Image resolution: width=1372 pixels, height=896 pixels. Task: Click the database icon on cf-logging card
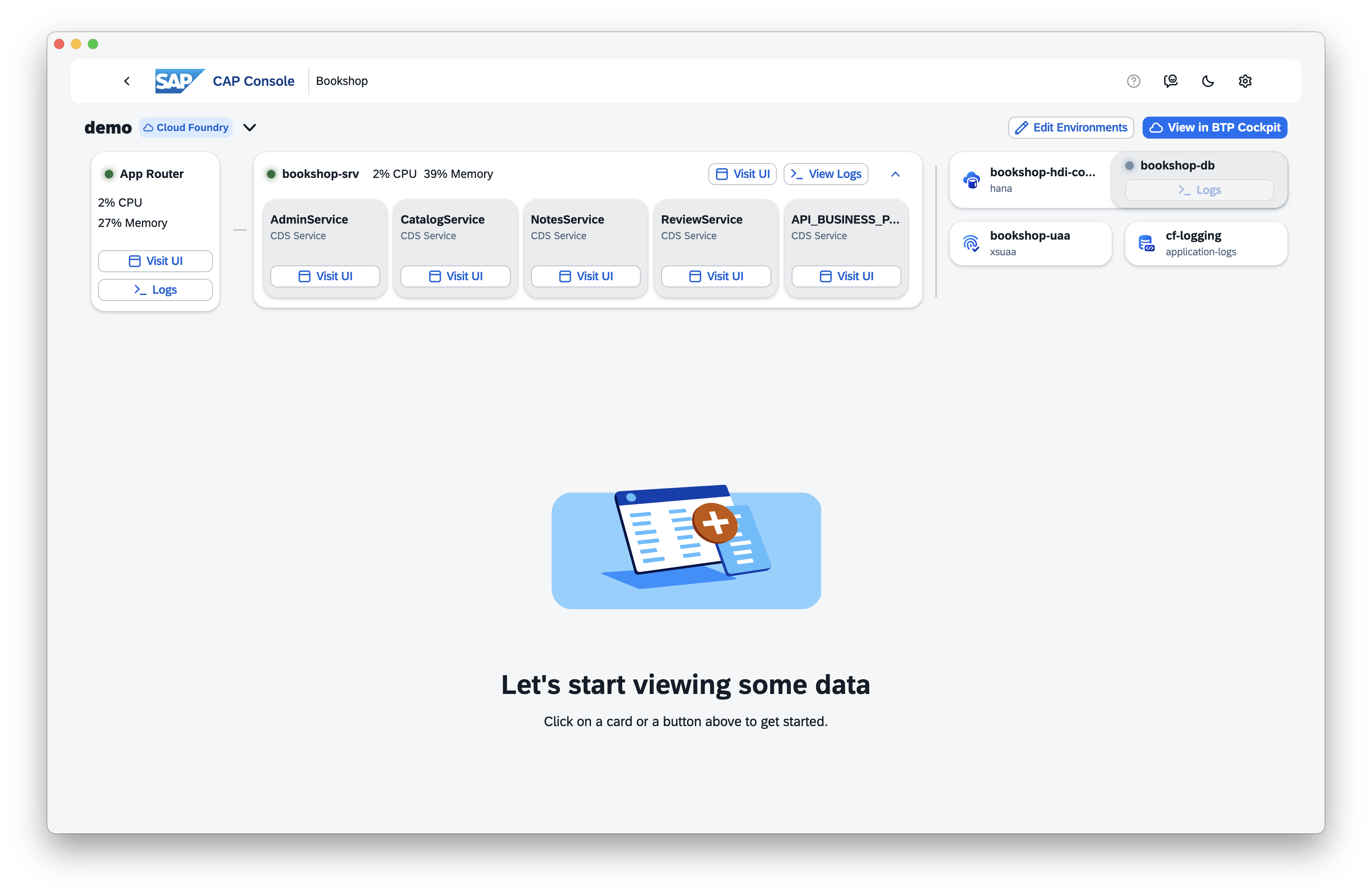[1146, 243]
